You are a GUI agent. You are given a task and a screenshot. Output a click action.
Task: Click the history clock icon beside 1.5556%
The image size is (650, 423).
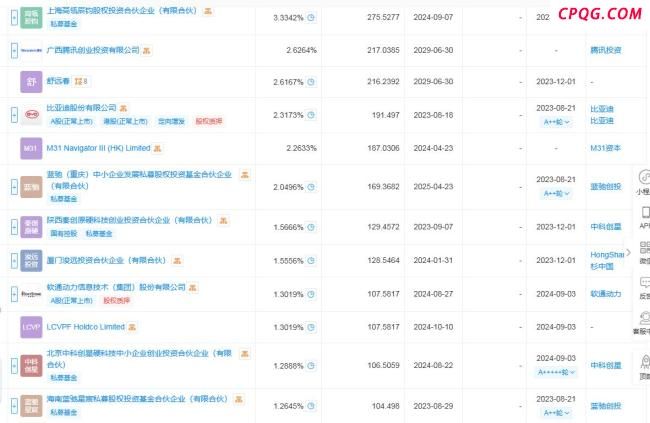pos(310,260)
